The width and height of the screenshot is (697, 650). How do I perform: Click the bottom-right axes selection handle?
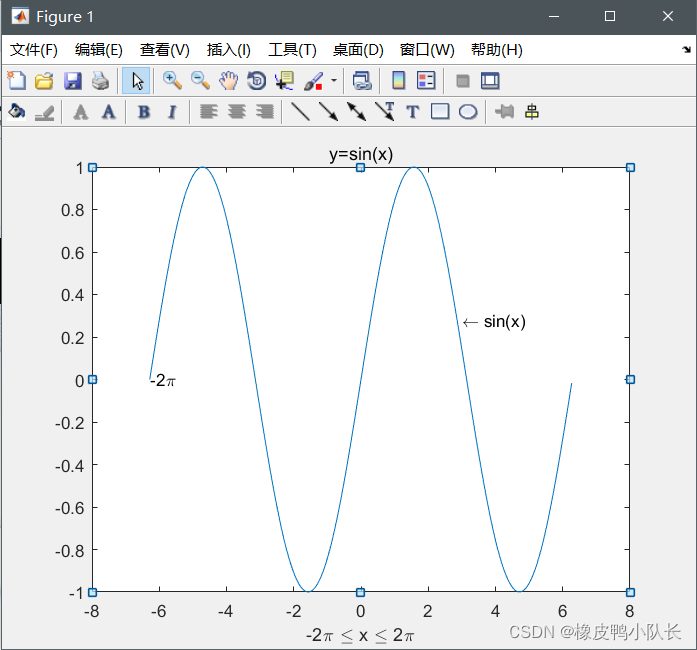630,592
